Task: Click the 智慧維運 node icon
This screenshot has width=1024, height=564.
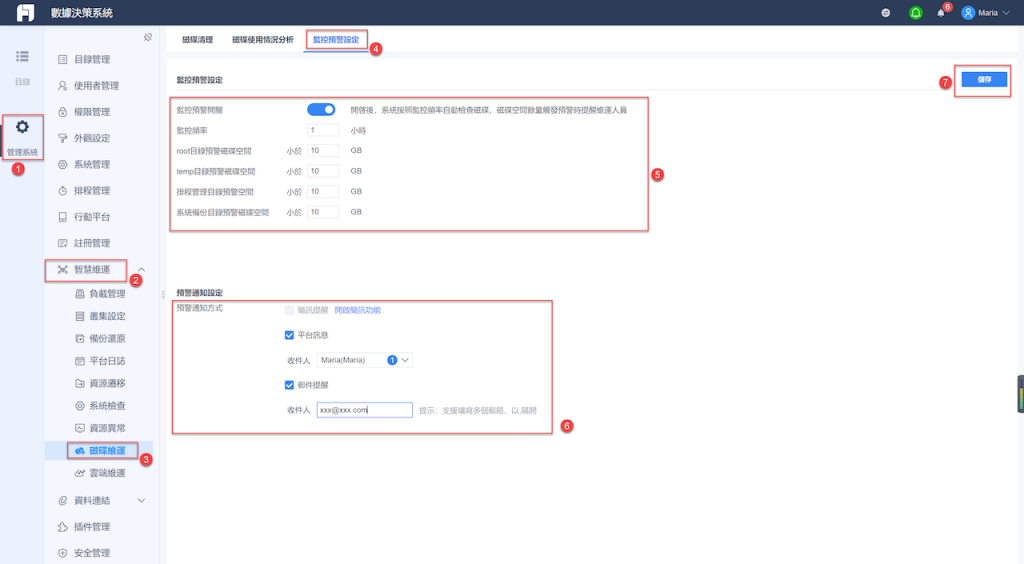Action: point(63,270)
